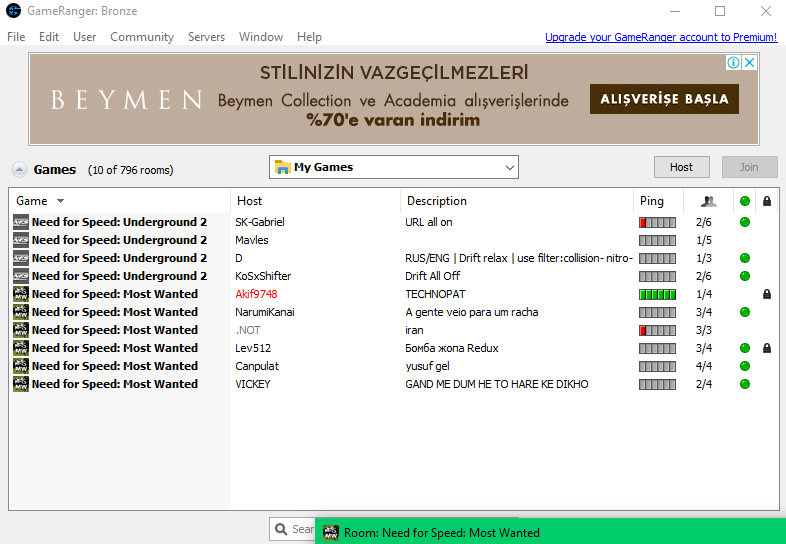Image resolution: width=786 pixels, height=544 pixels.
Task: Open the Edit menu
Action: coord(49,37)
